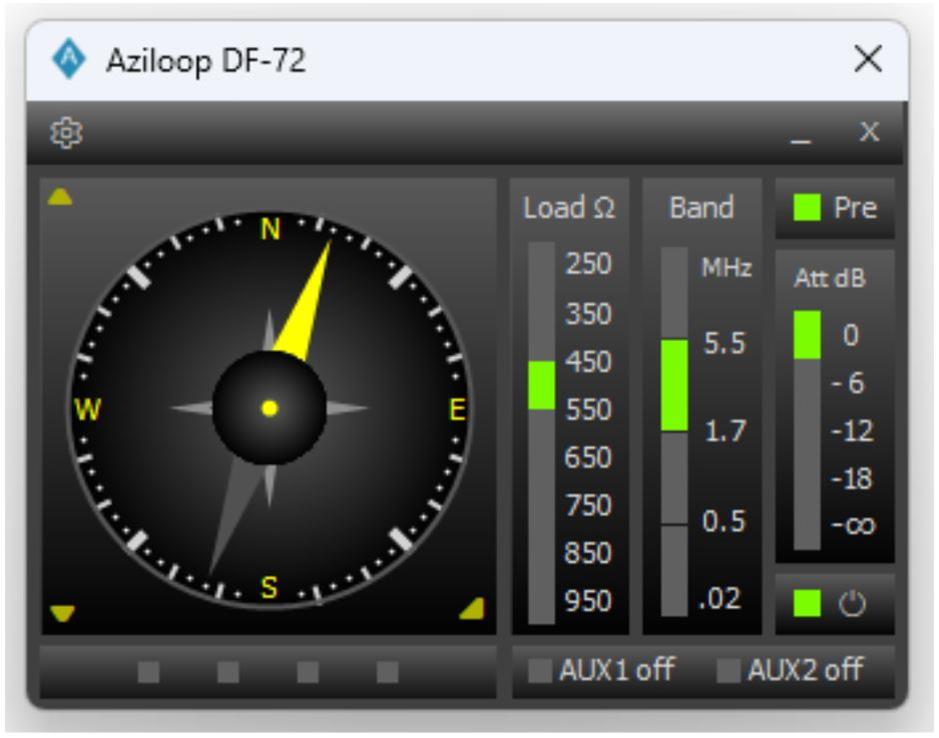Click the top-left yellow triangle on compass panel
939x738 pixels.
pyautogui.click(x=60, y=197)
